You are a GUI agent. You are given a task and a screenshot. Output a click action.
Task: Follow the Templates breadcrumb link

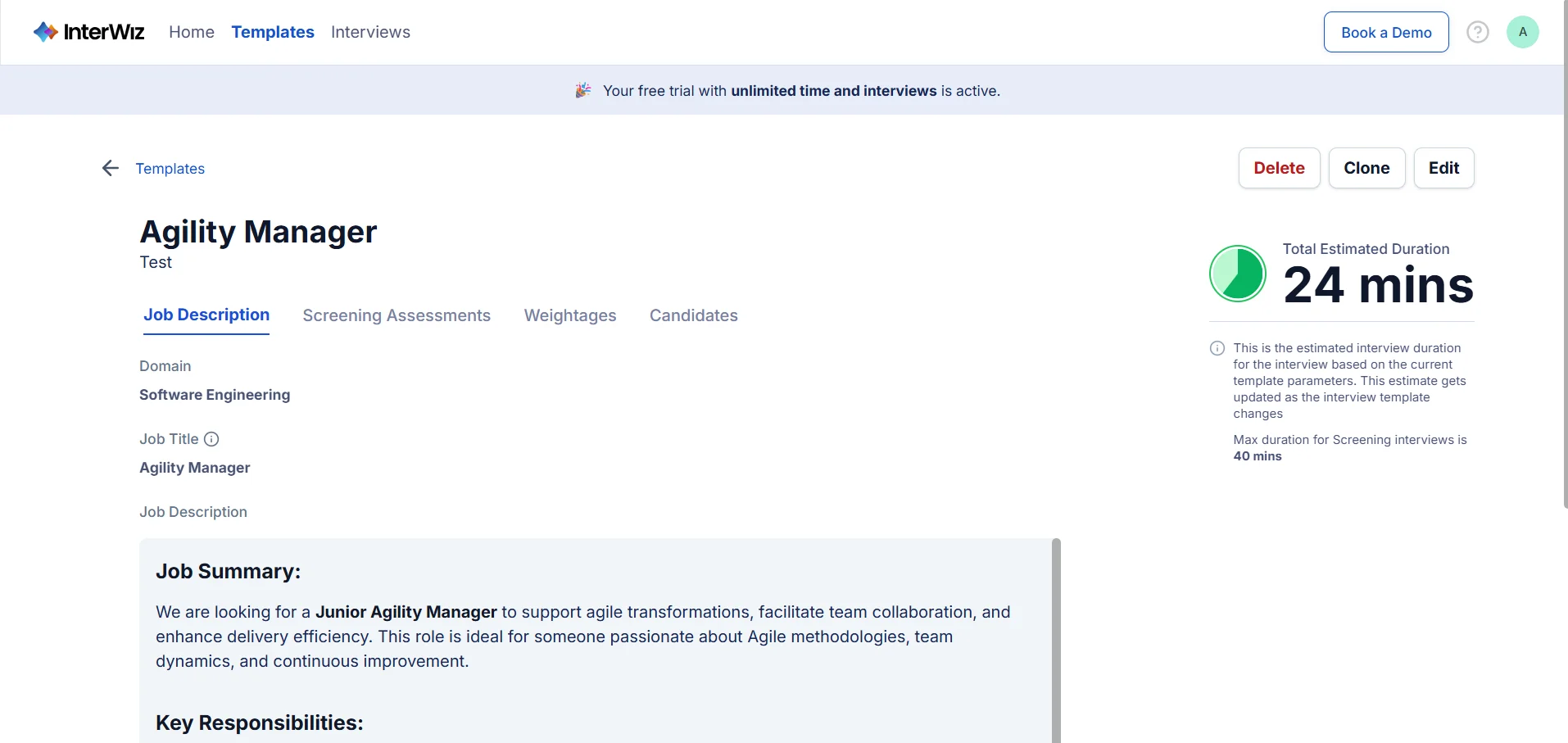point(170,169)
